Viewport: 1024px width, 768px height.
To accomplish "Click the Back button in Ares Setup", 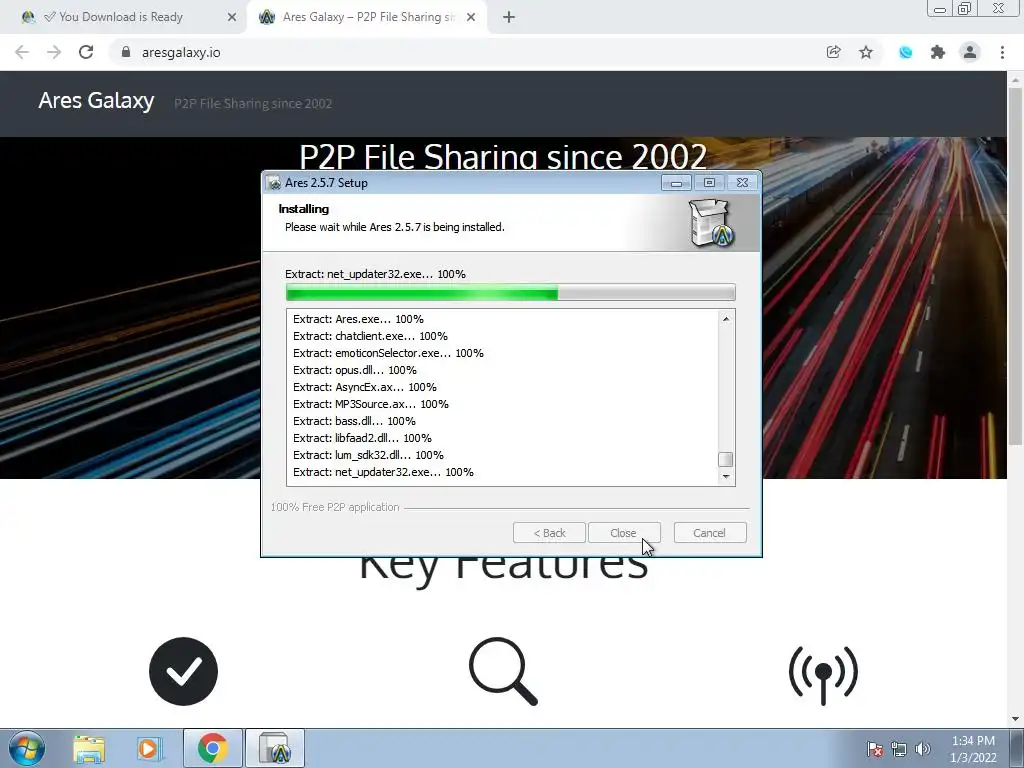I will point(549,533).
